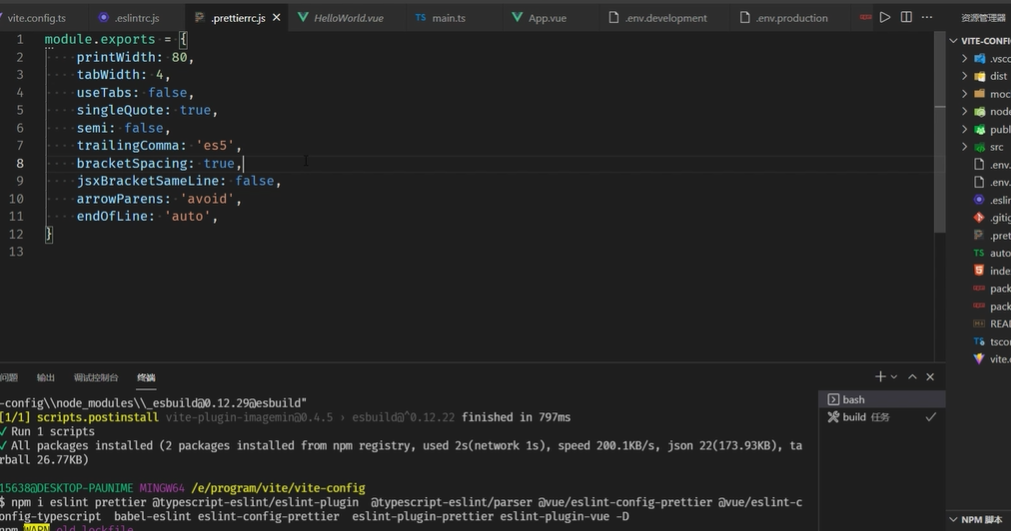The width and height of the screenshot is (1011, 531).
Task: Open the new terminal launch profile dropdown arrow
Action: point(894,377)
